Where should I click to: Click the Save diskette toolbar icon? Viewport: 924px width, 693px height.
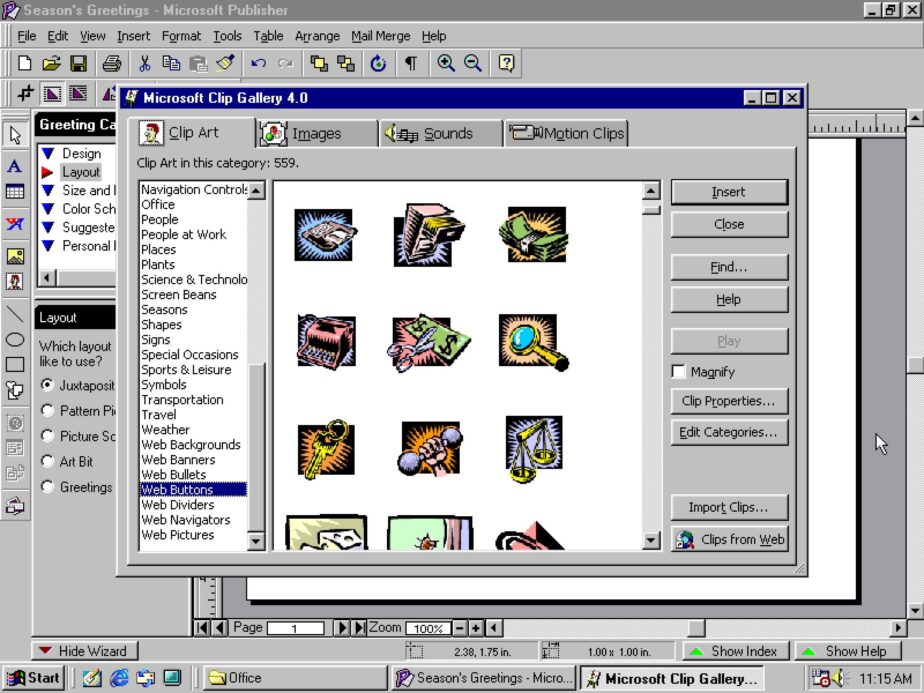pos(78,63)
